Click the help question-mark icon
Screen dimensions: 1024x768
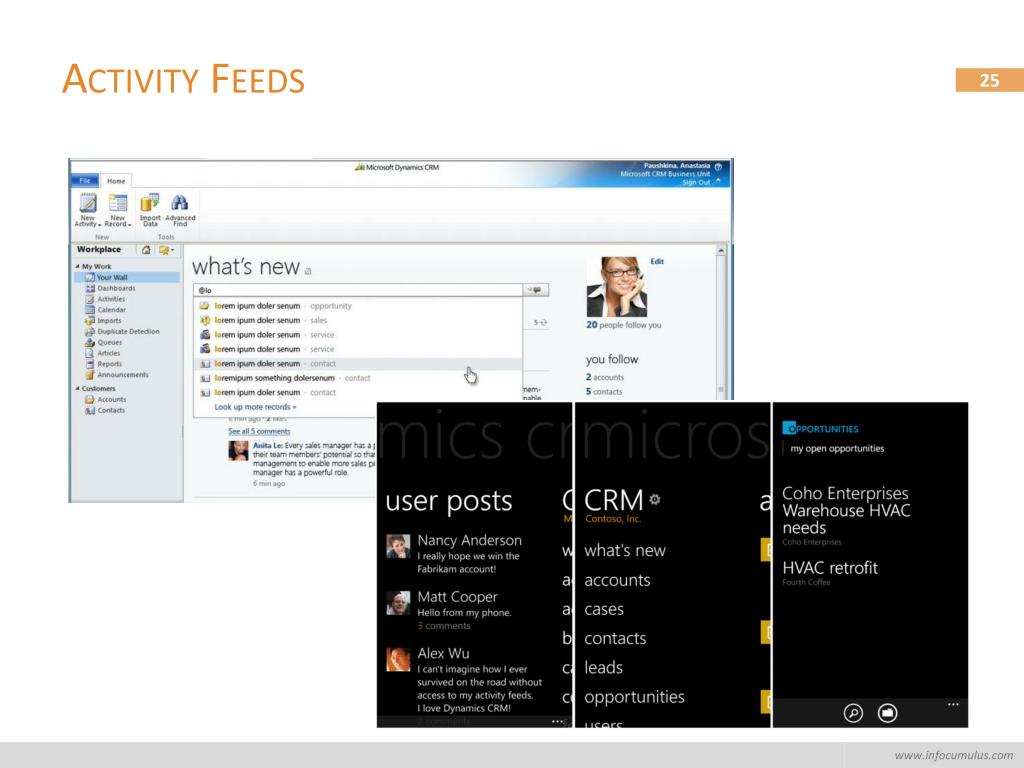point(718,167)
